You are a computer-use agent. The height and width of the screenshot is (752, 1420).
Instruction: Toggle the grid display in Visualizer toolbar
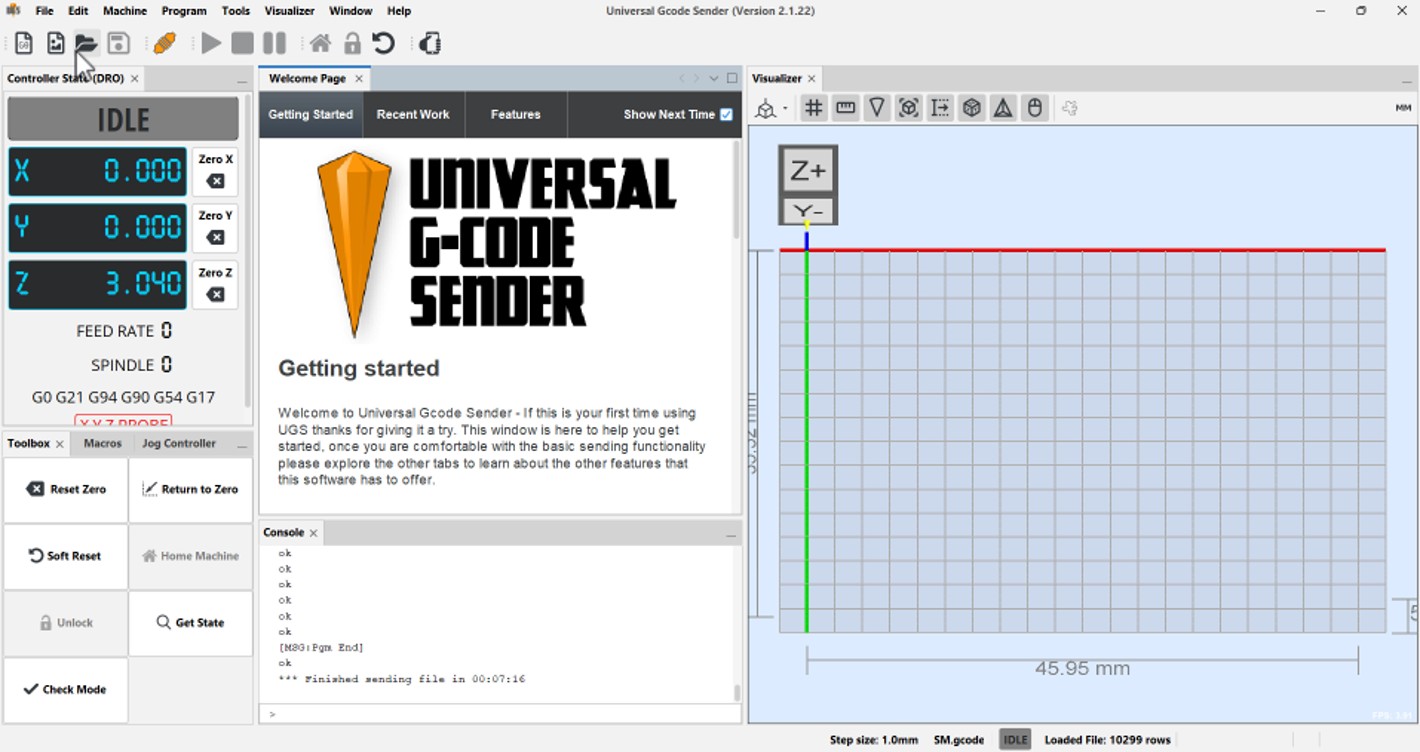pos(814,108)
